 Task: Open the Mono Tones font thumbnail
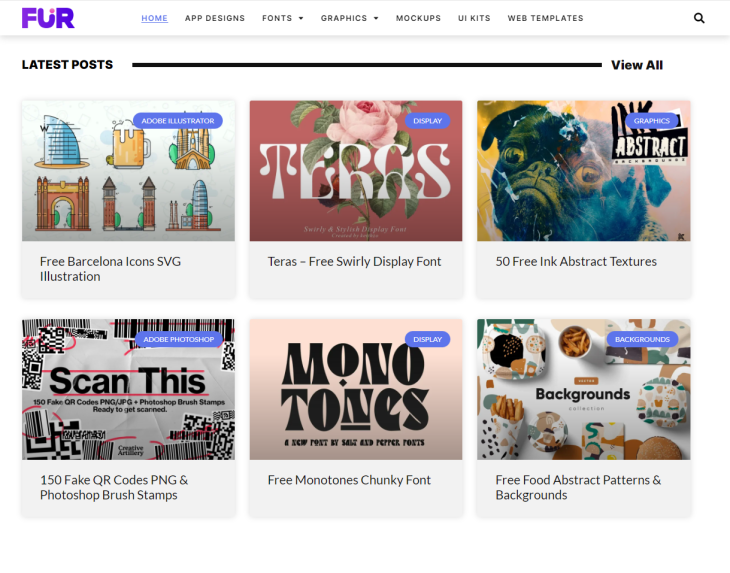click(356, 390)
